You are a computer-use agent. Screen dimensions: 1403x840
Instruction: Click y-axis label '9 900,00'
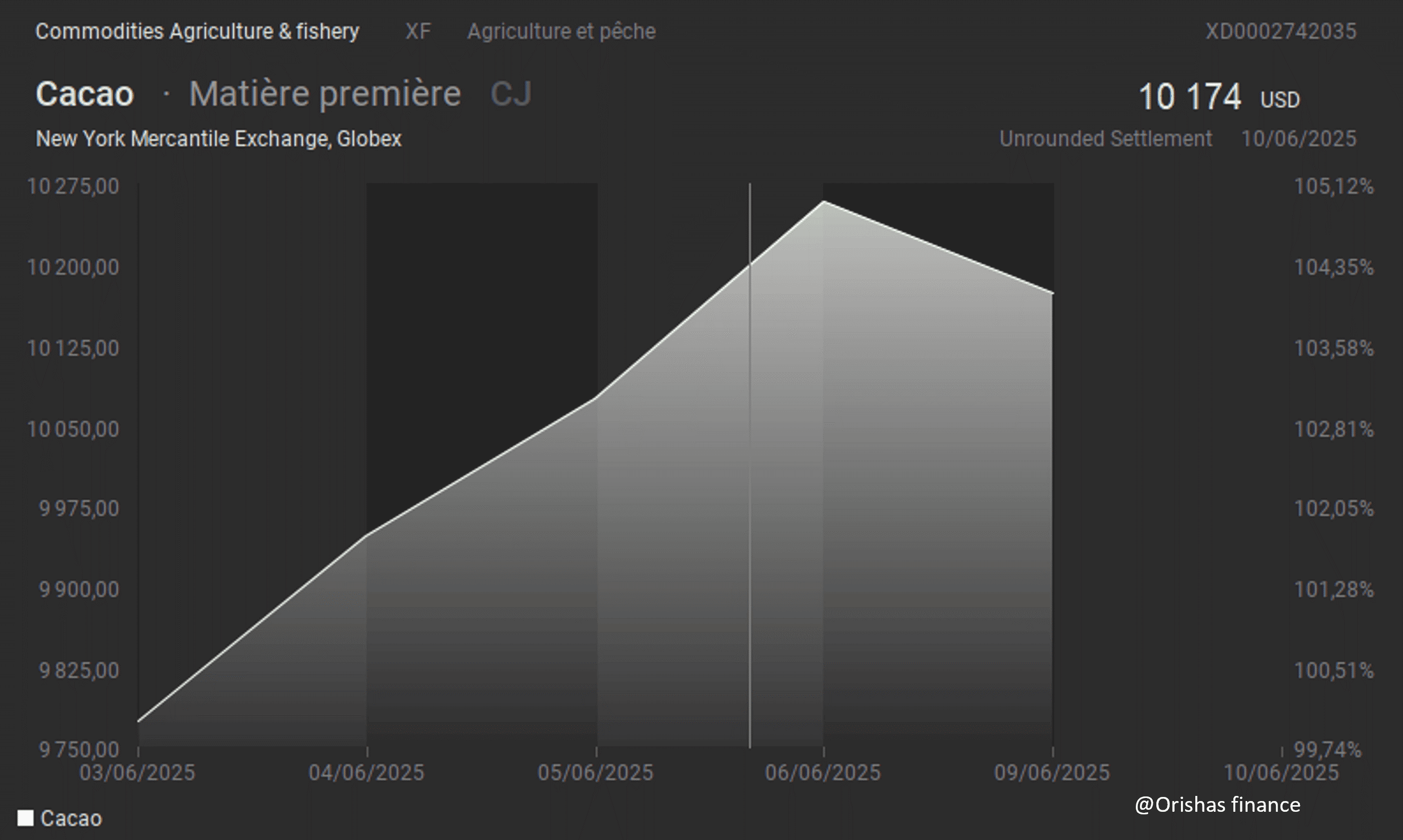pyautogui.click(x=78, y=589)
